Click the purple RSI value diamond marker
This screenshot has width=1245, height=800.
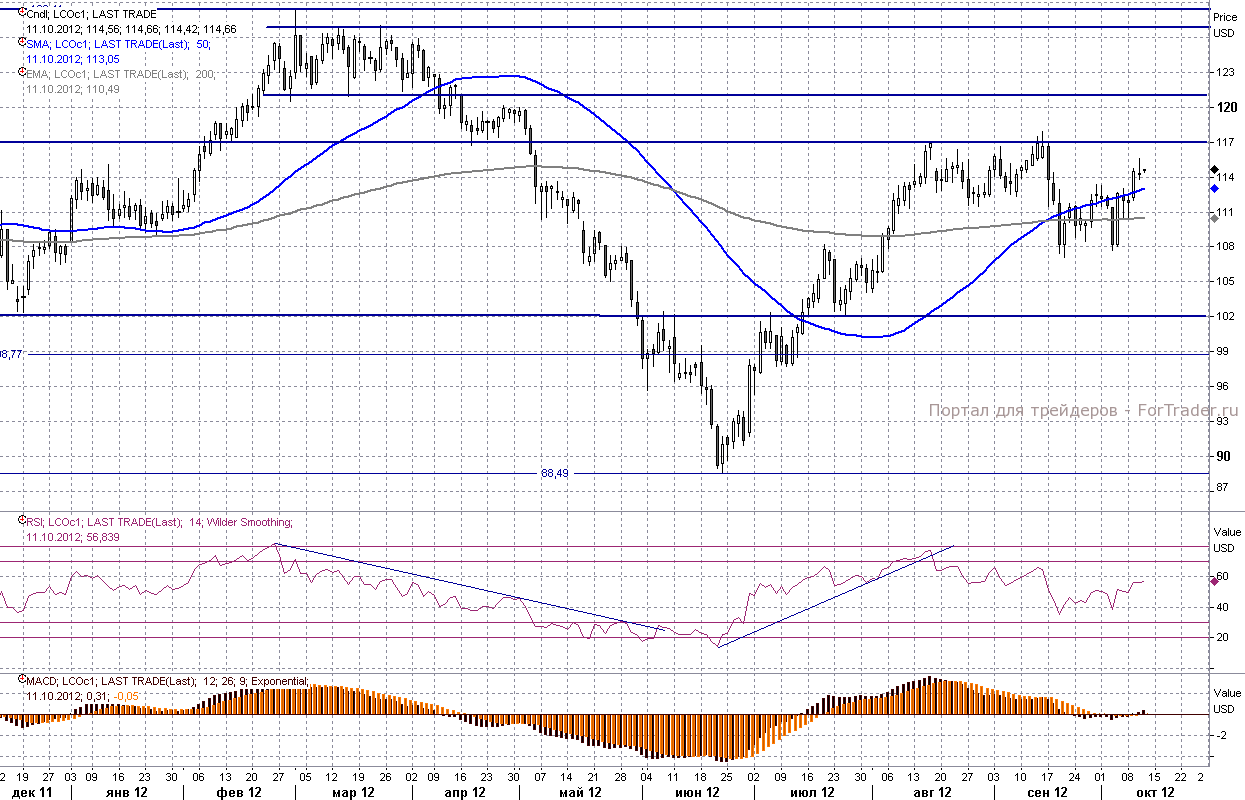tap(1214, 579)
